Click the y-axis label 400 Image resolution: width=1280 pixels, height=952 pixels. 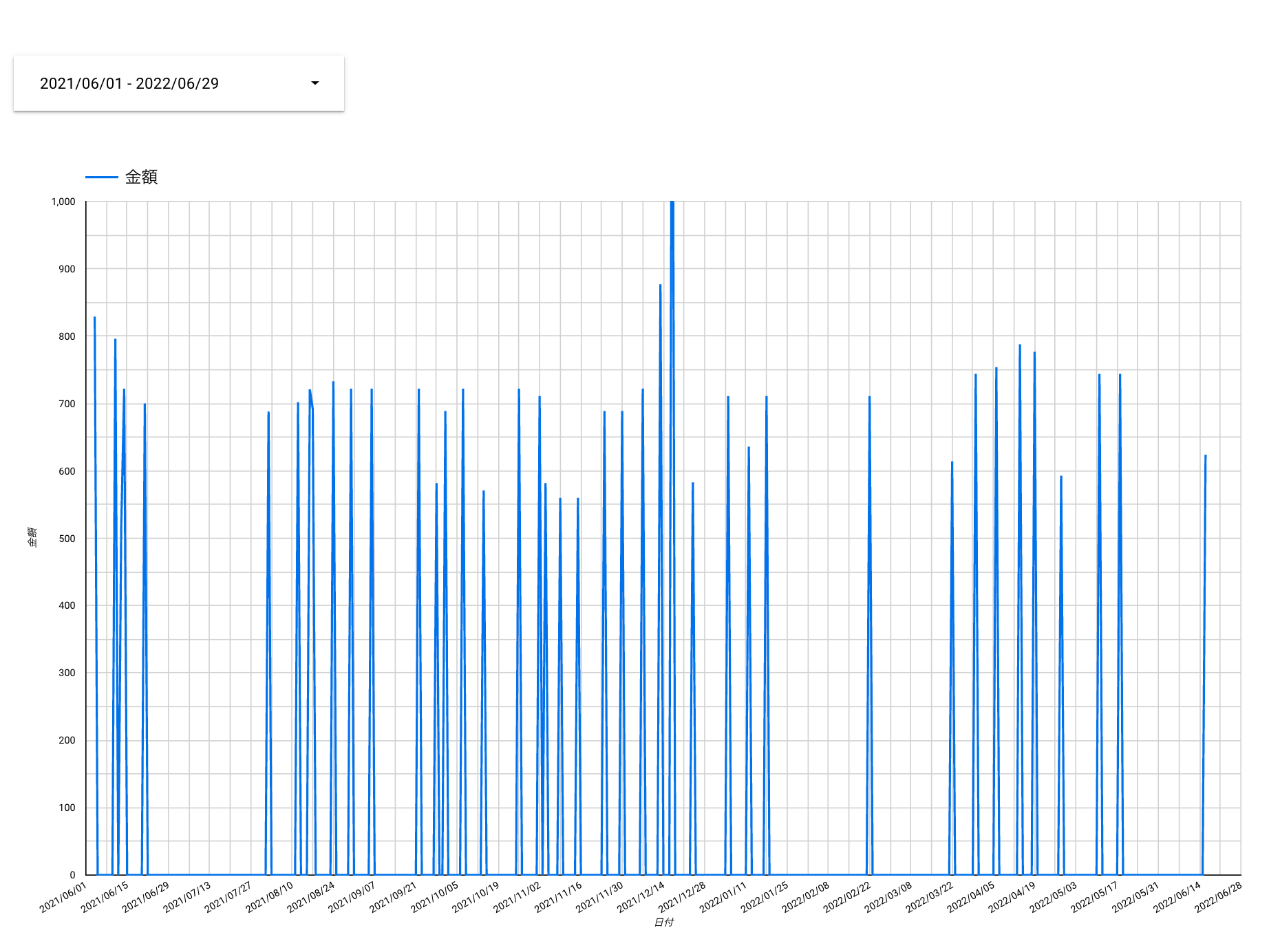[x=67, y=605]
